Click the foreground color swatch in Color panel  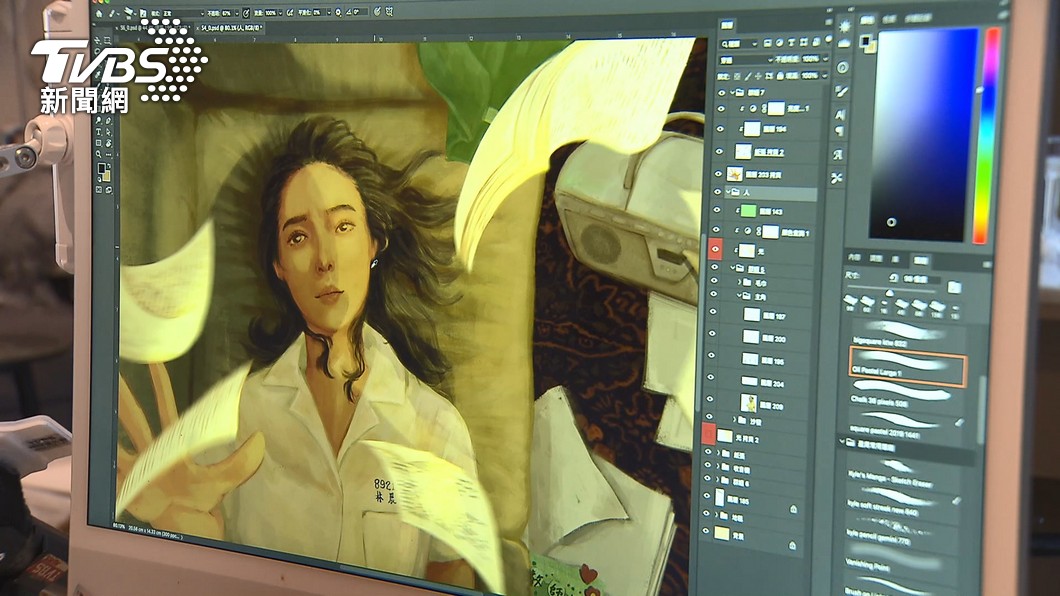coord(864,41)
